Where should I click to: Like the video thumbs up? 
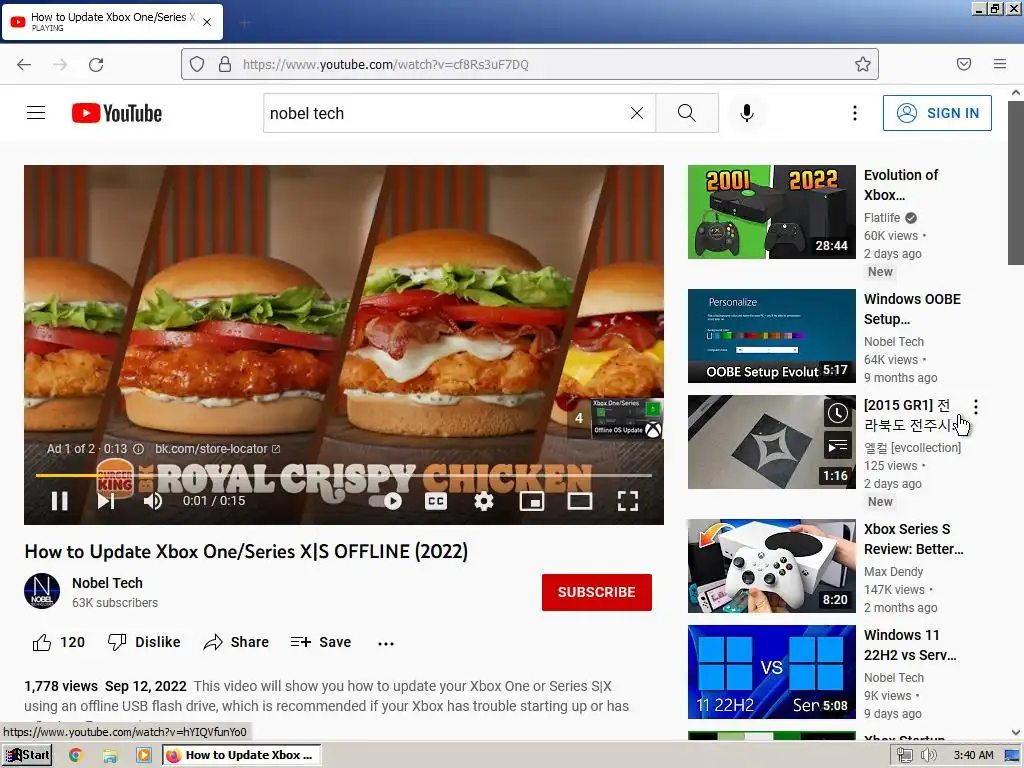59,643
